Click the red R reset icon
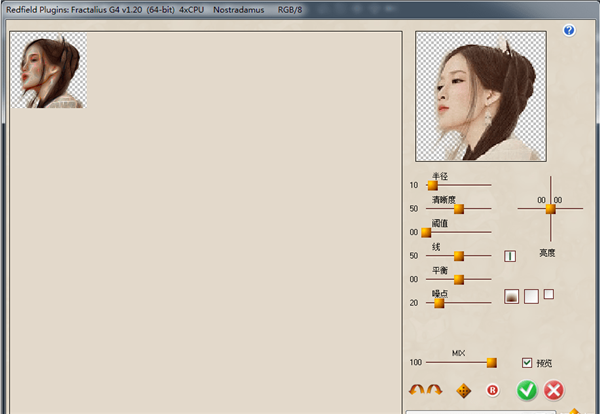Viewport: 600px width, 414px height. pyautogui.click(x=492, y=390)
